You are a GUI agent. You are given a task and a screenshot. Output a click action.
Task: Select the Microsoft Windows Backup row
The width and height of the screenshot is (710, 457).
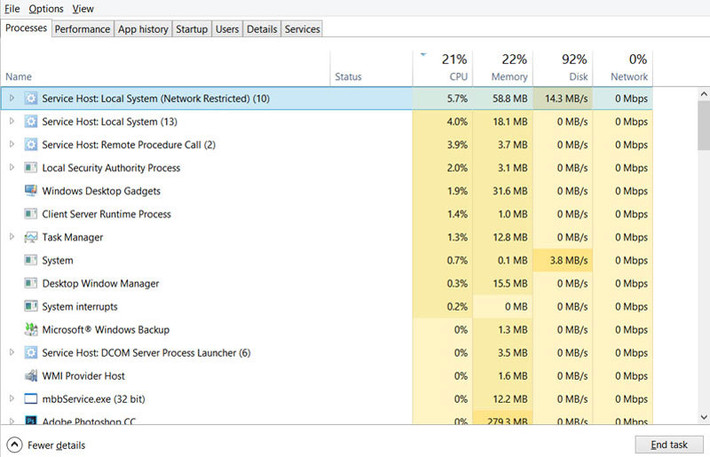coord(327,329)
